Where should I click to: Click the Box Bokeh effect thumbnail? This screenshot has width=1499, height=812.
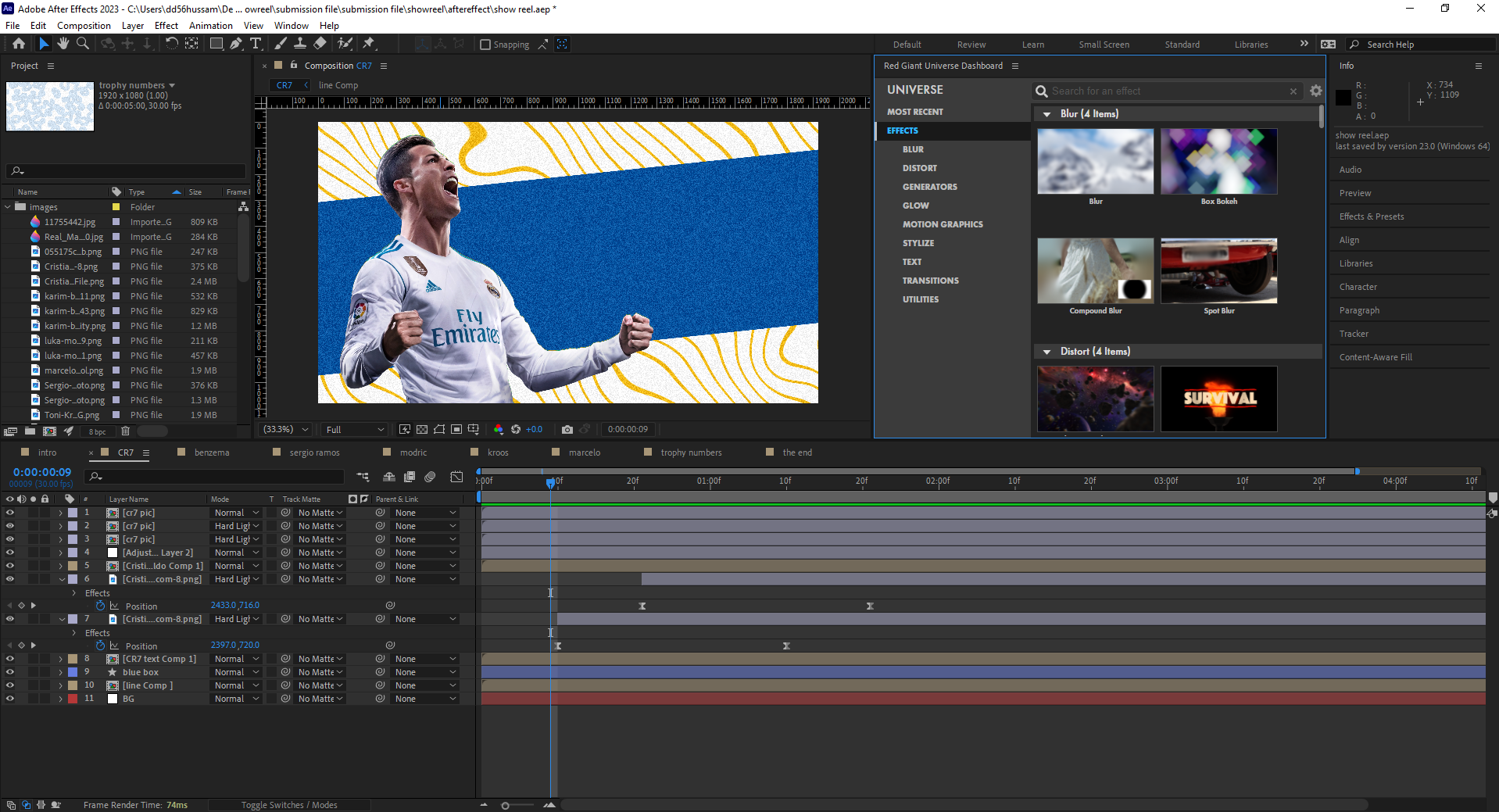[x=1218, y=162]
